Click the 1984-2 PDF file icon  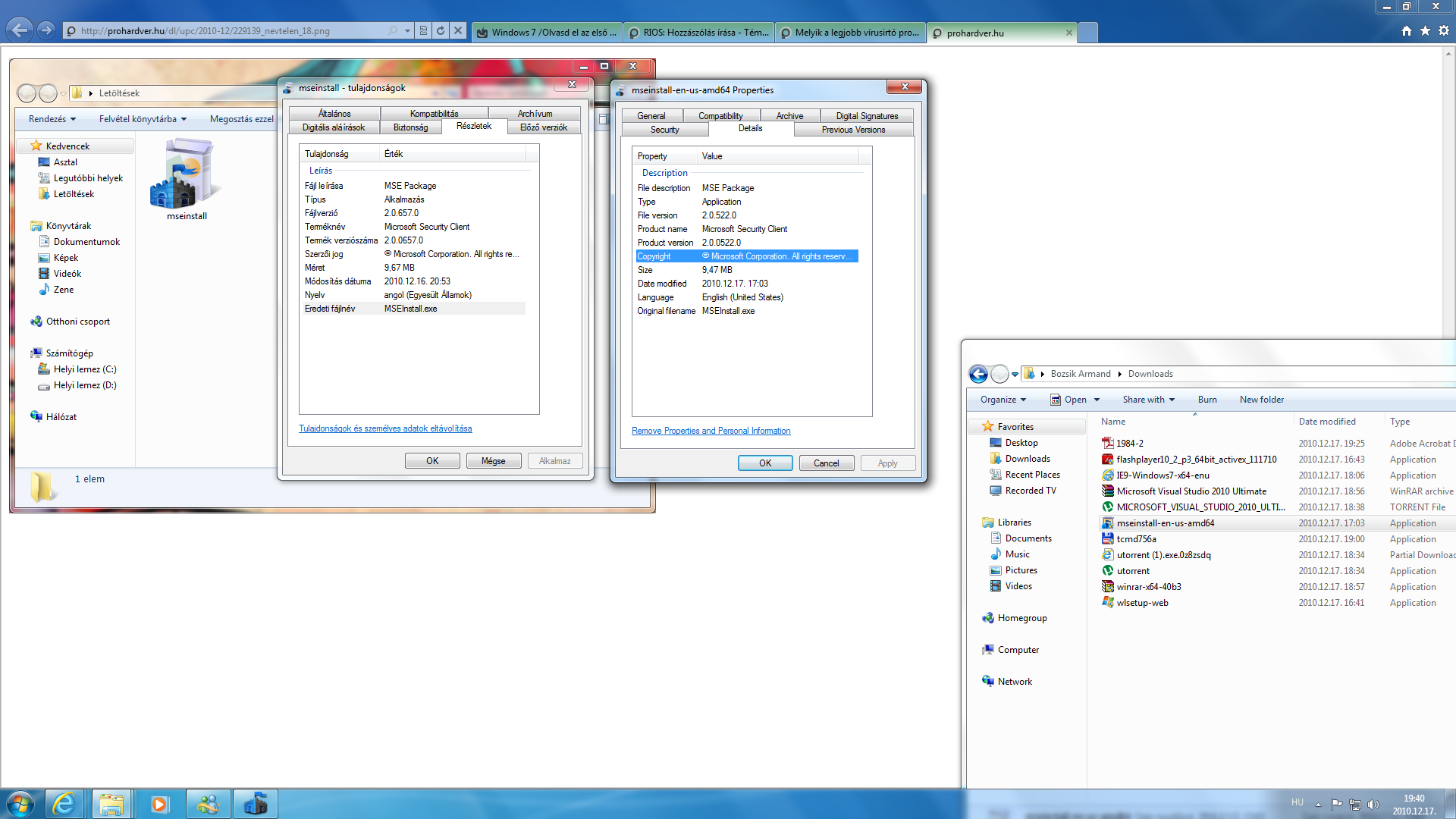[1108, 444]
